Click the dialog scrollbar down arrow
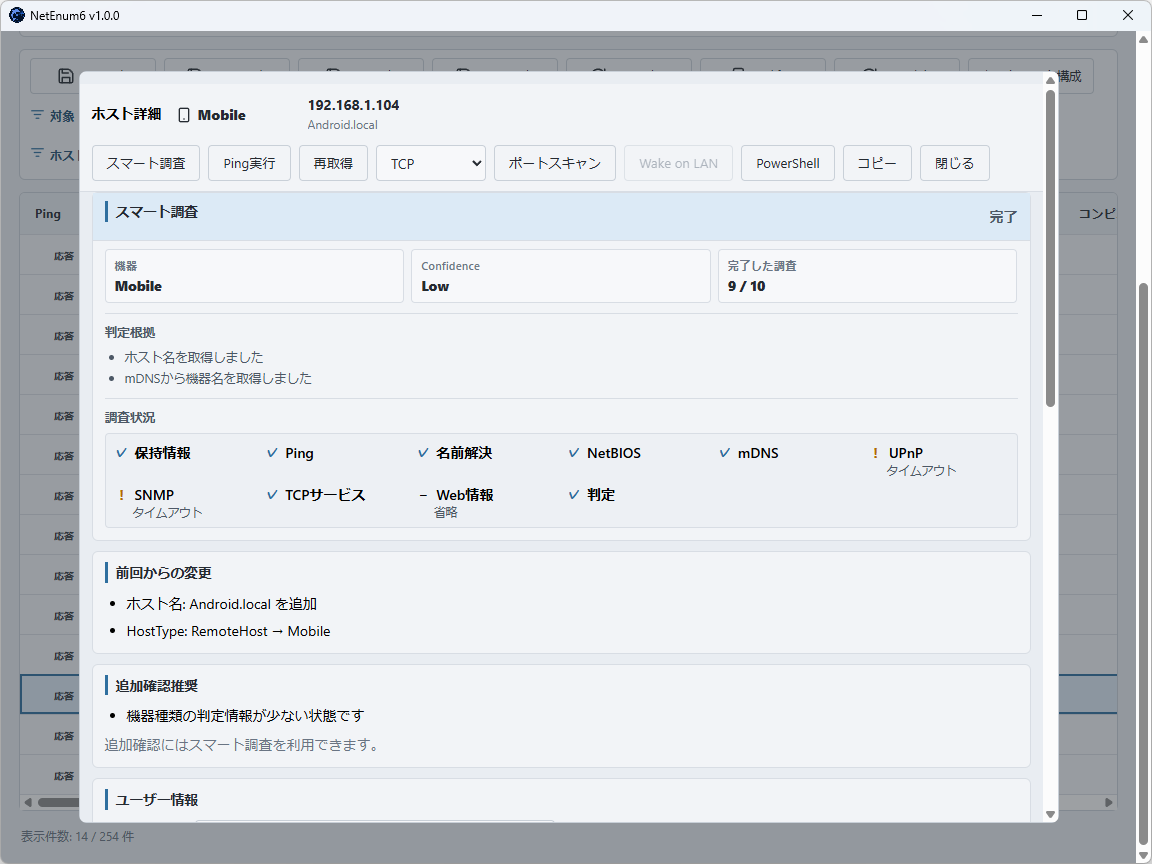The image size is (1152, 864). click(x=1051, y=814)
